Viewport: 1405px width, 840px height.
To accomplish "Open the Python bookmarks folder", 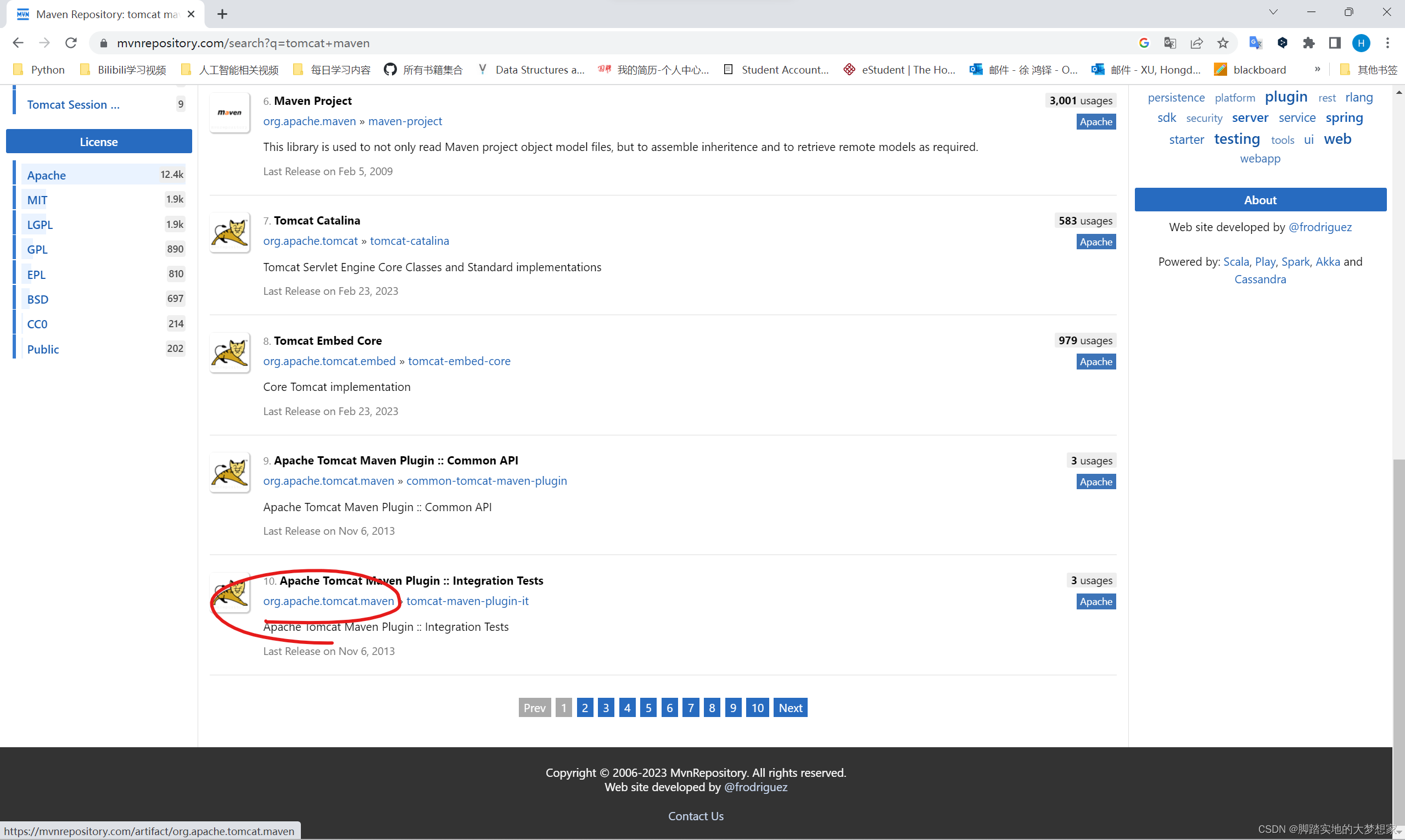I will [39, 70].
